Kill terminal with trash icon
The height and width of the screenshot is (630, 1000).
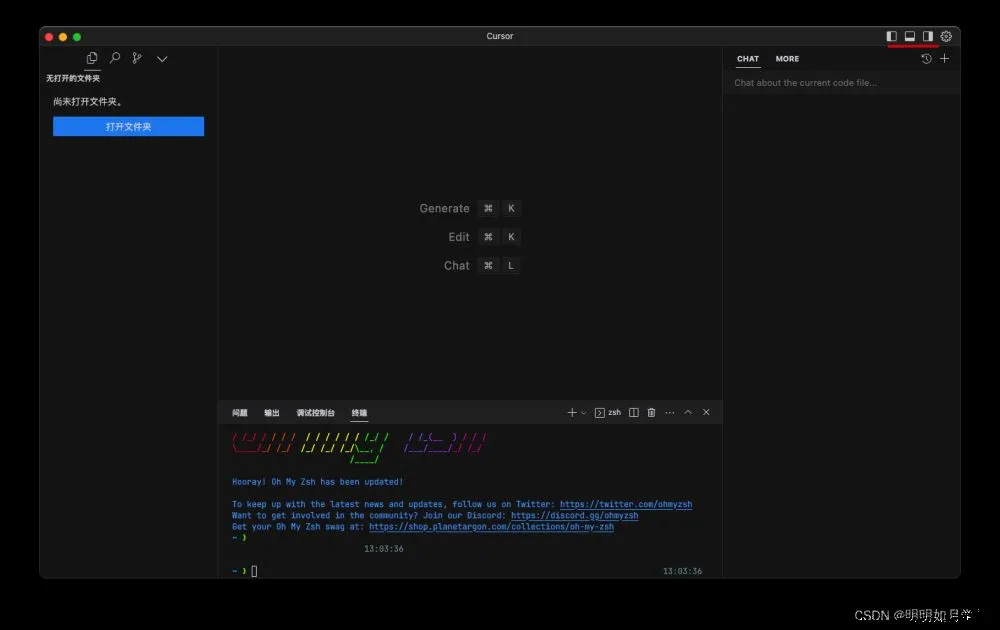(651, 413)
